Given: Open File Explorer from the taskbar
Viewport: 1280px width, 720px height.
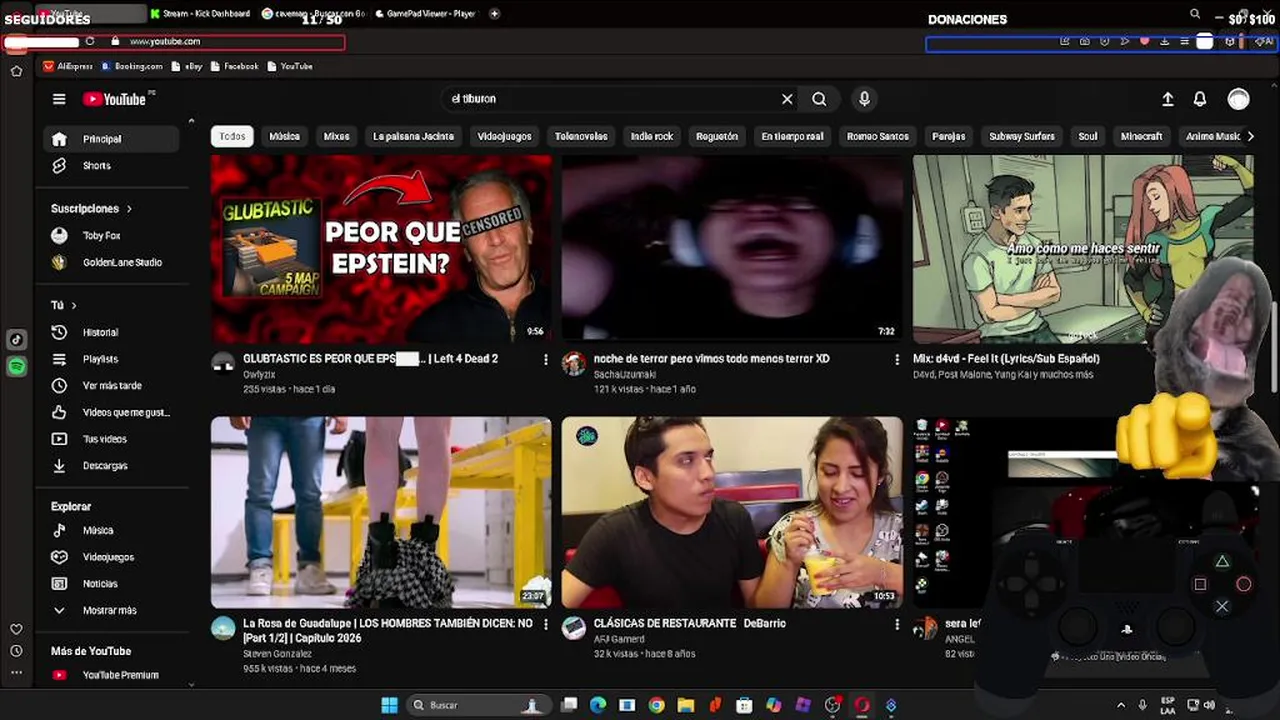Looking at the screenshot, I should click(686, 705).
